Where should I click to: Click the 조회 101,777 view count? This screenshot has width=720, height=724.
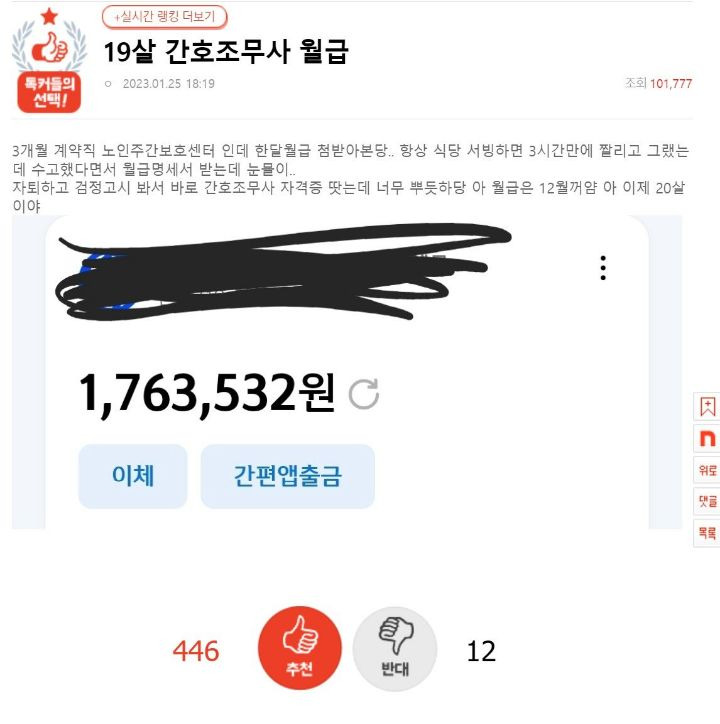[658, 84]
